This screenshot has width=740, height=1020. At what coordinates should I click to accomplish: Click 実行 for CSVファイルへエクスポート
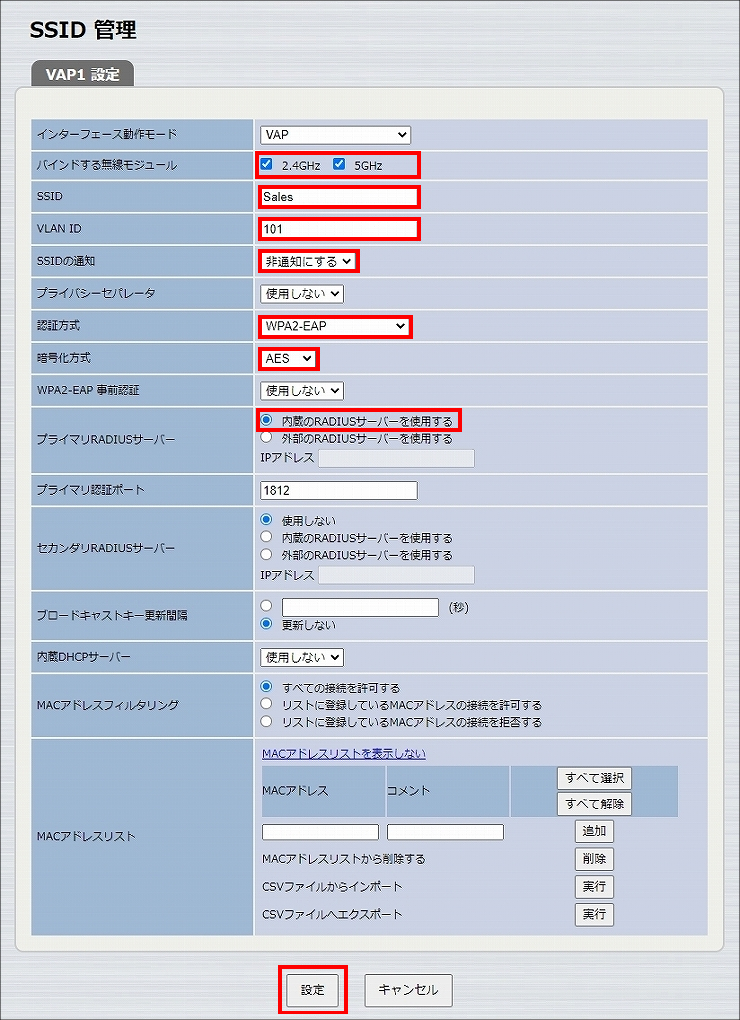tap(594, 914)
